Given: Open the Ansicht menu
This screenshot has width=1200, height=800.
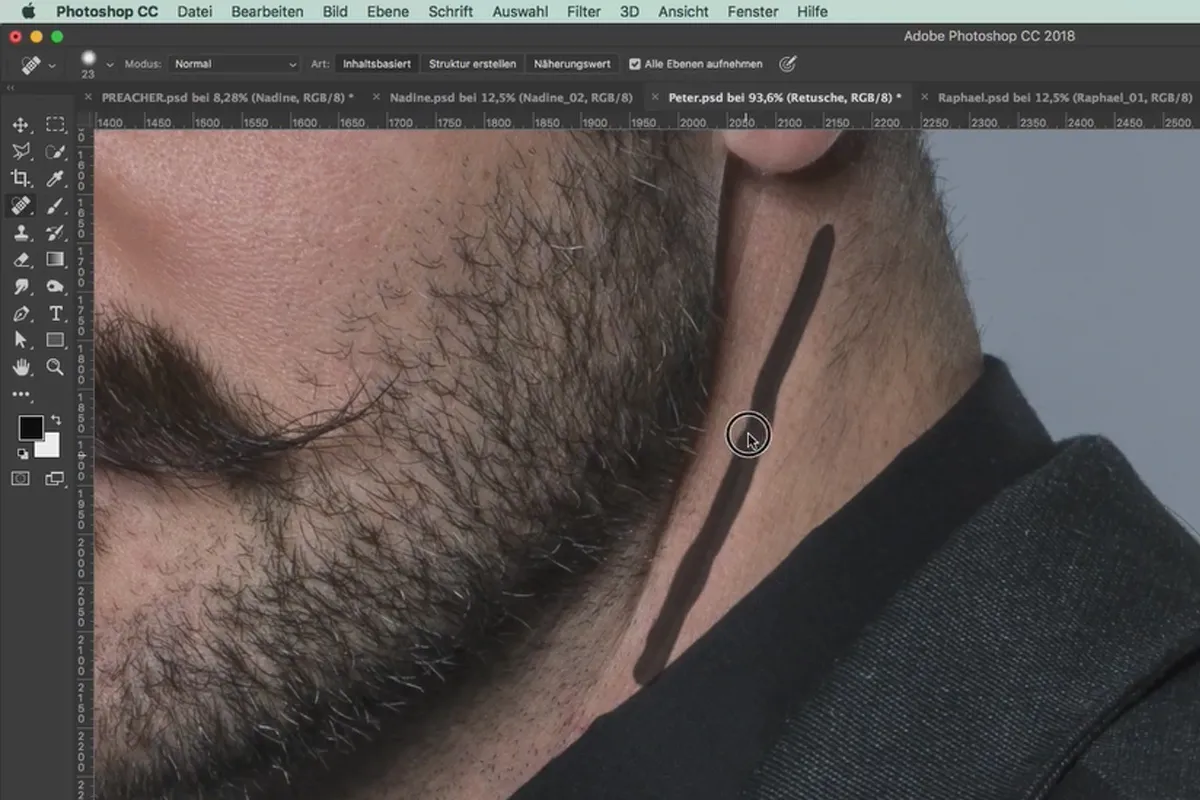Looking at the screenshot, I should coord(684,12).
